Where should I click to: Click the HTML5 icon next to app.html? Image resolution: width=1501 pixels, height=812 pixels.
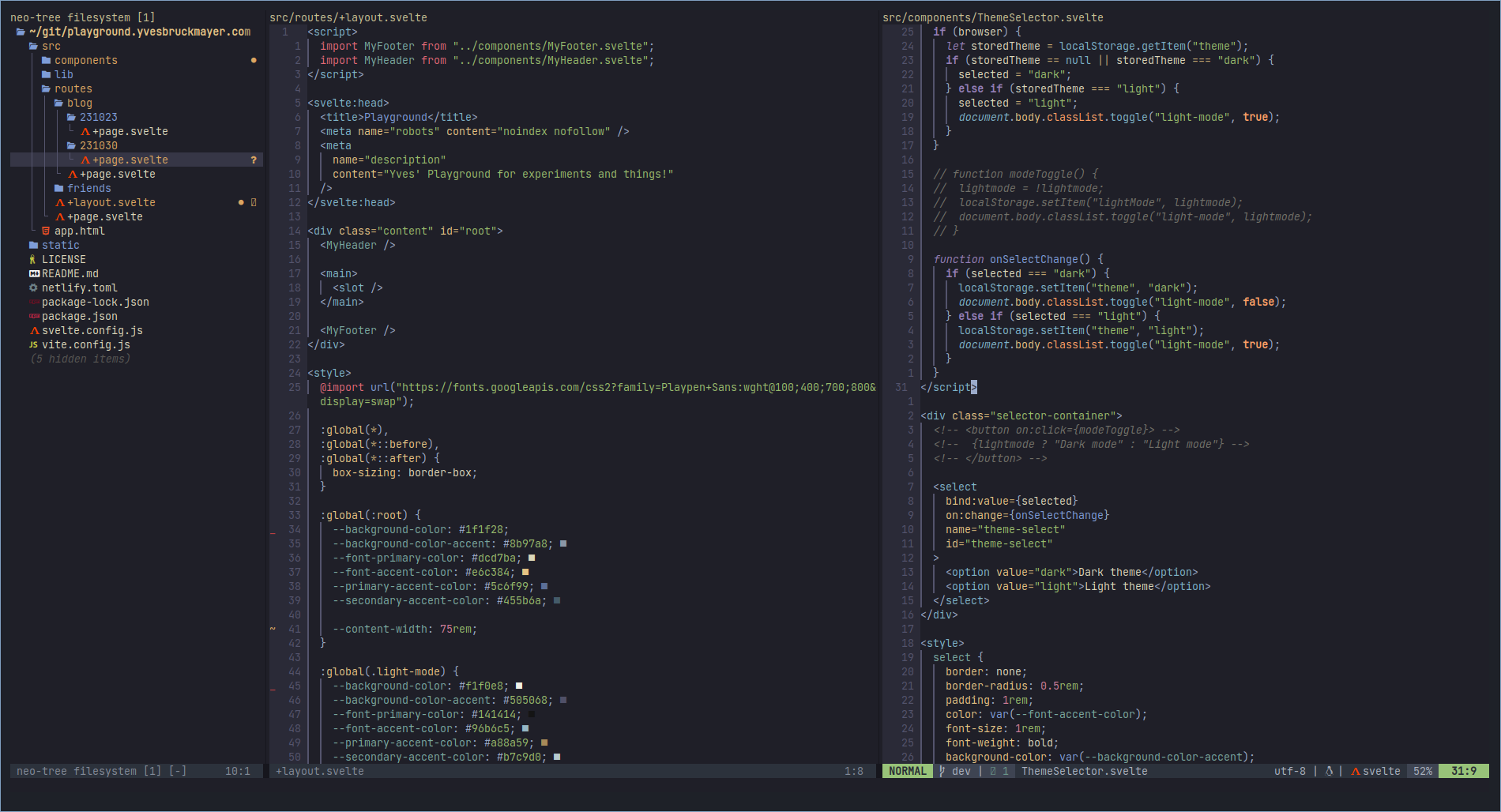[x=46, y=231]
